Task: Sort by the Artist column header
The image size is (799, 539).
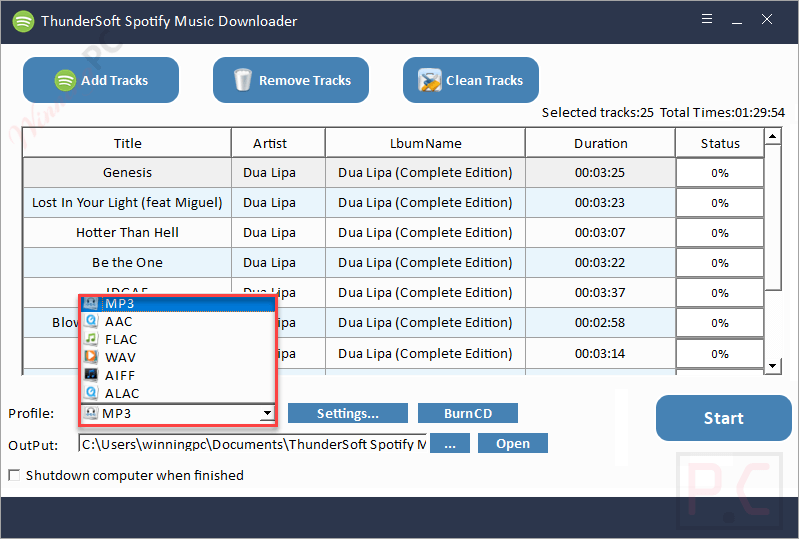Action: (x=278, y=143)
